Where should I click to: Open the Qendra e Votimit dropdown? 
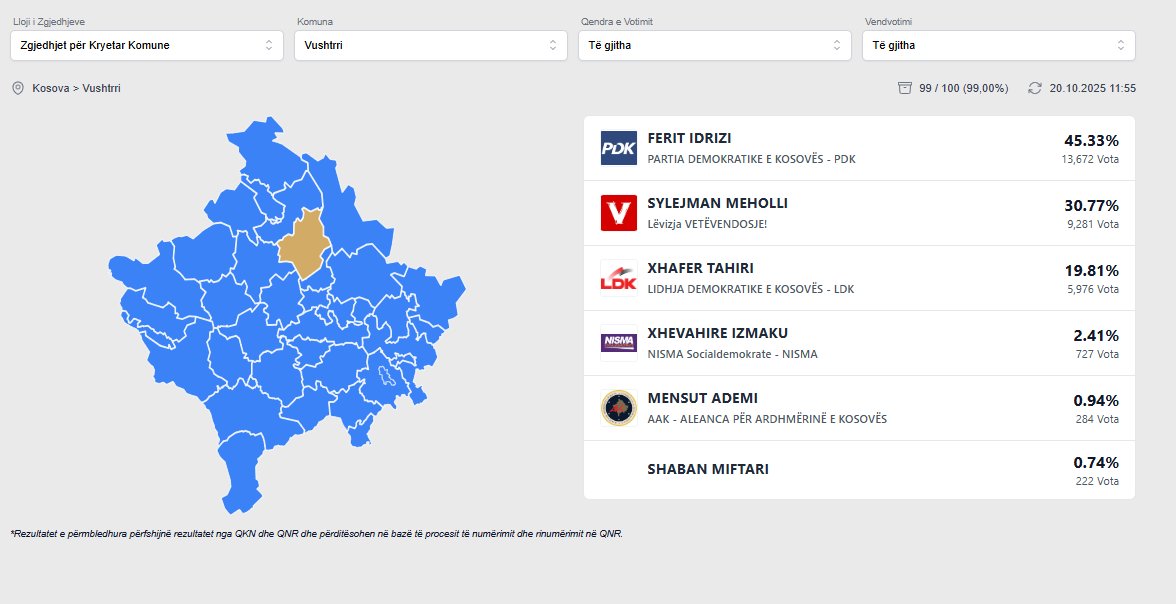click(x=715, y=45)
